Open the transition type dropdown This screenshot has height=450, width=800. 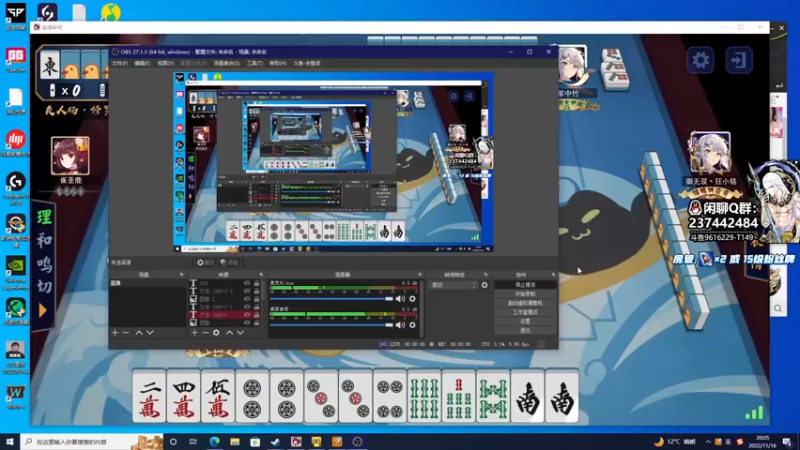coord(454,285)
